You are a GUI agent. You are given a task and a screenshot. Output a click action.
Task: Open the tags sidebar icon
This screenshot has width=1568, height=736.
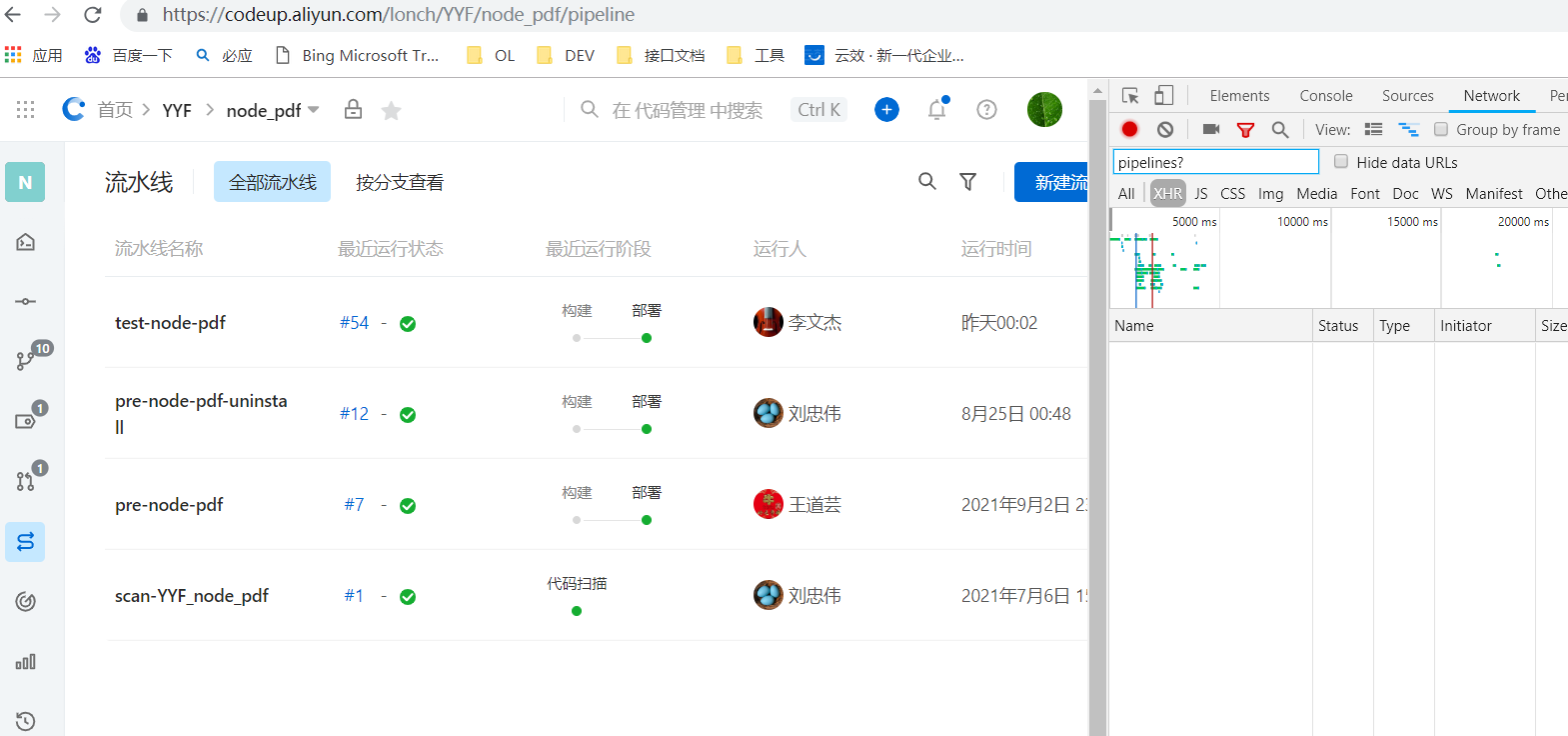point(27,419)
